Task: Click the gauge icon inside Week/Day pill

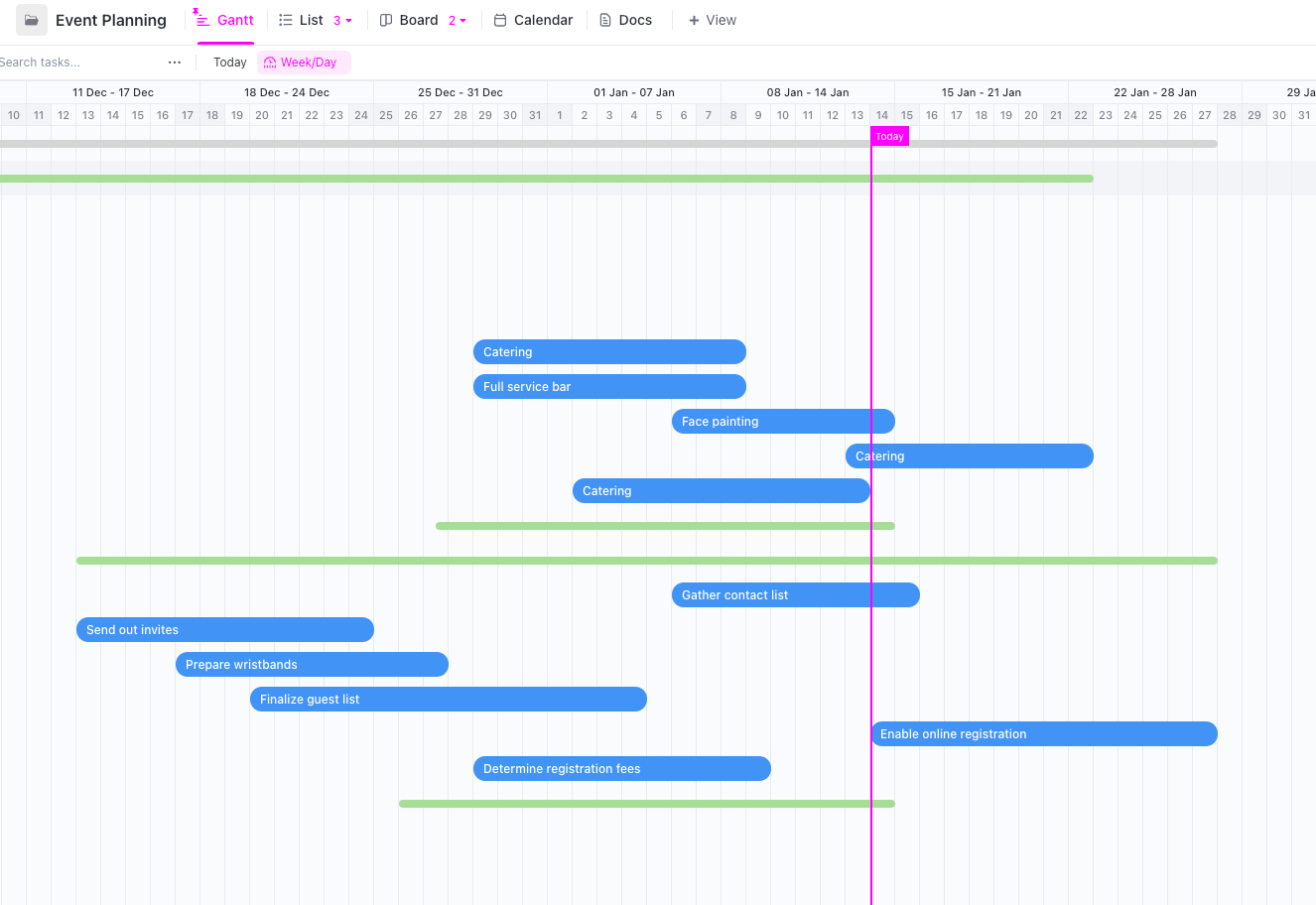Action: click(x=268, y=62)
